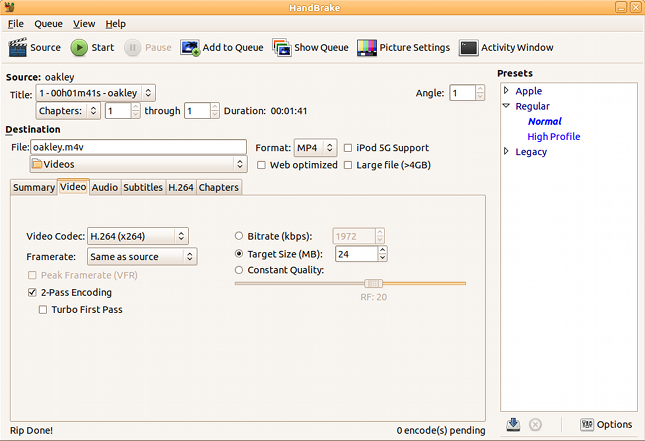Enable iPod 5G Support checkbox
The height and width of the screenshot is (441, 645).
click(x=348, y=148)
